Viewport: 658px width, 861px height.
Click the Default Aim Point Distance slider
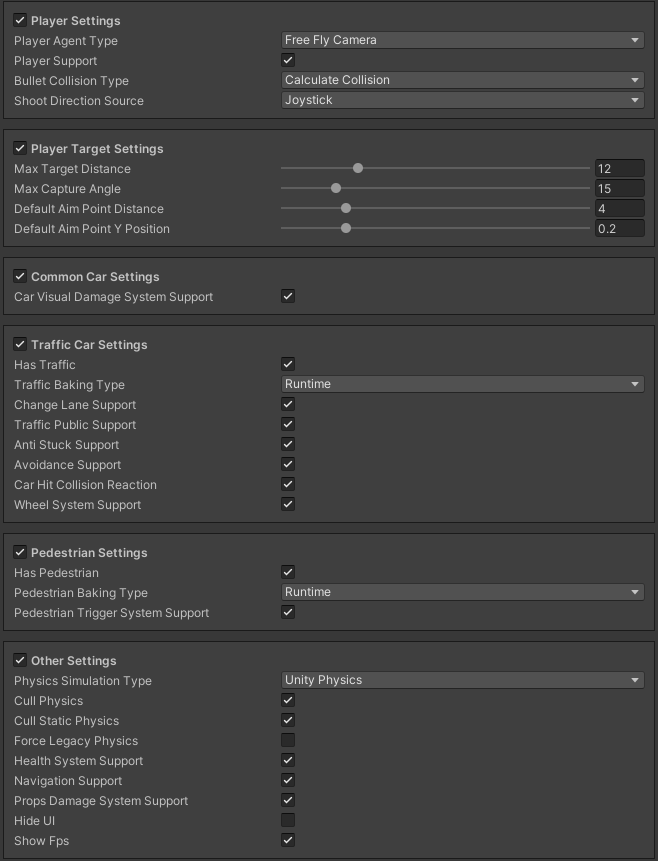click(x=435, y=208)
